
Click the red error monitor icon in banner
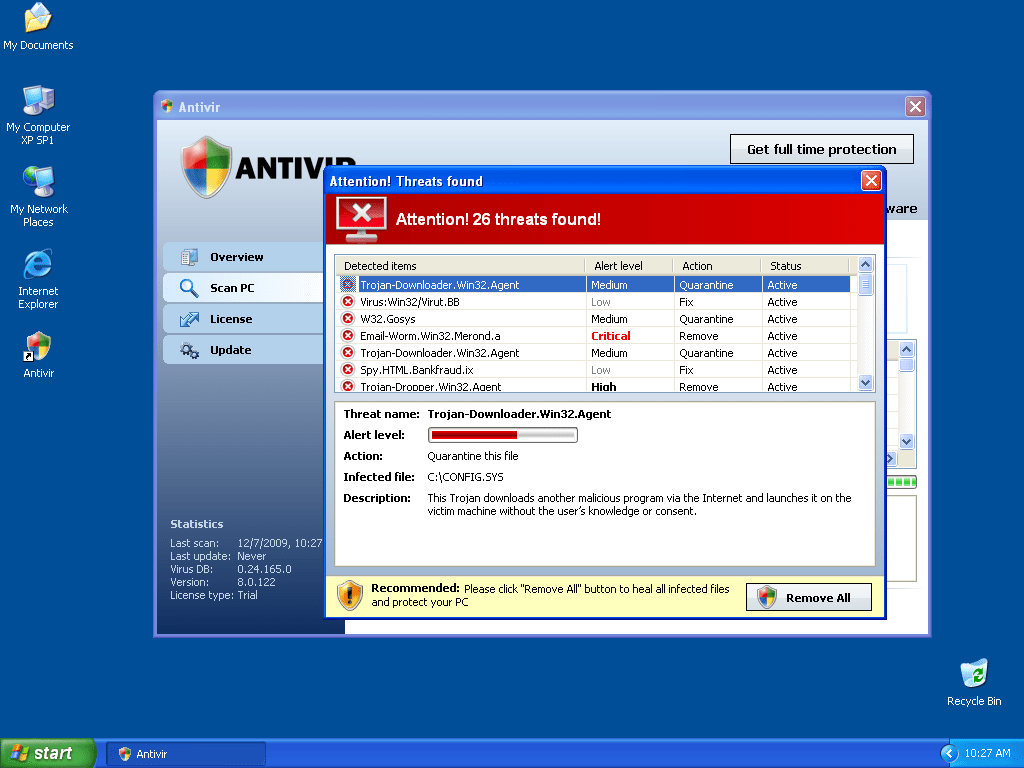click(x=361, y=219)
